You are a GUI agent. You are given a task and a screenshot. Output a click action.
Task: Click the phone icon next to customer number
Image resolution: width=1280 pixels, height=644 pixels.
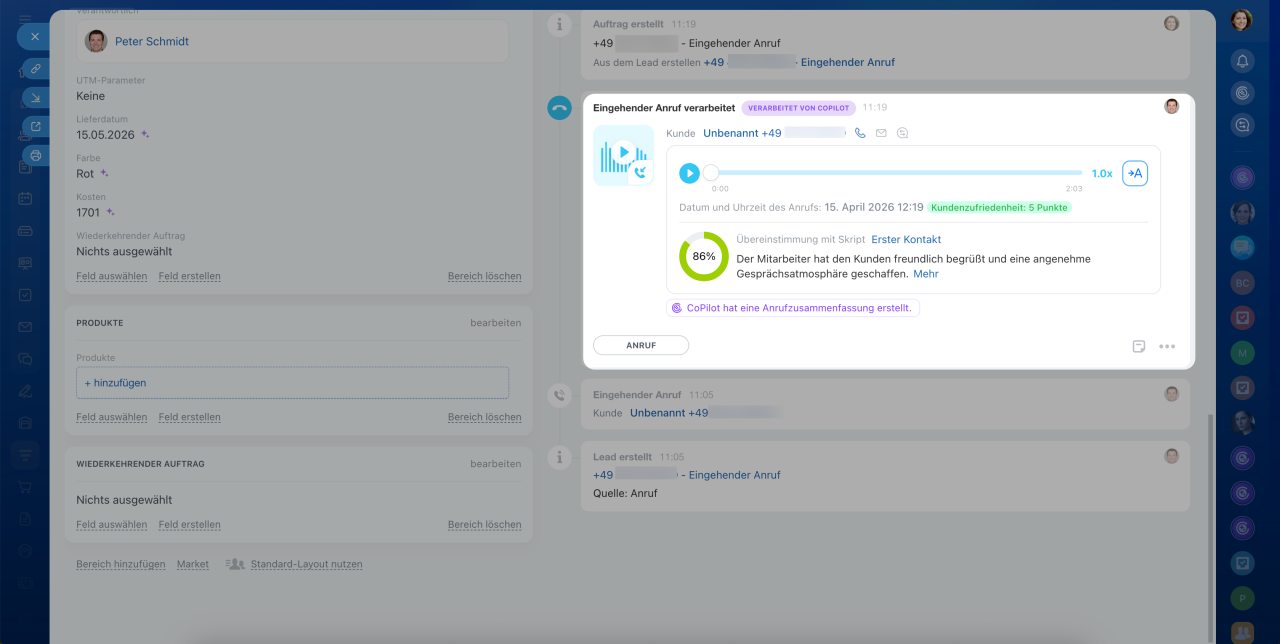pos(859,133)
